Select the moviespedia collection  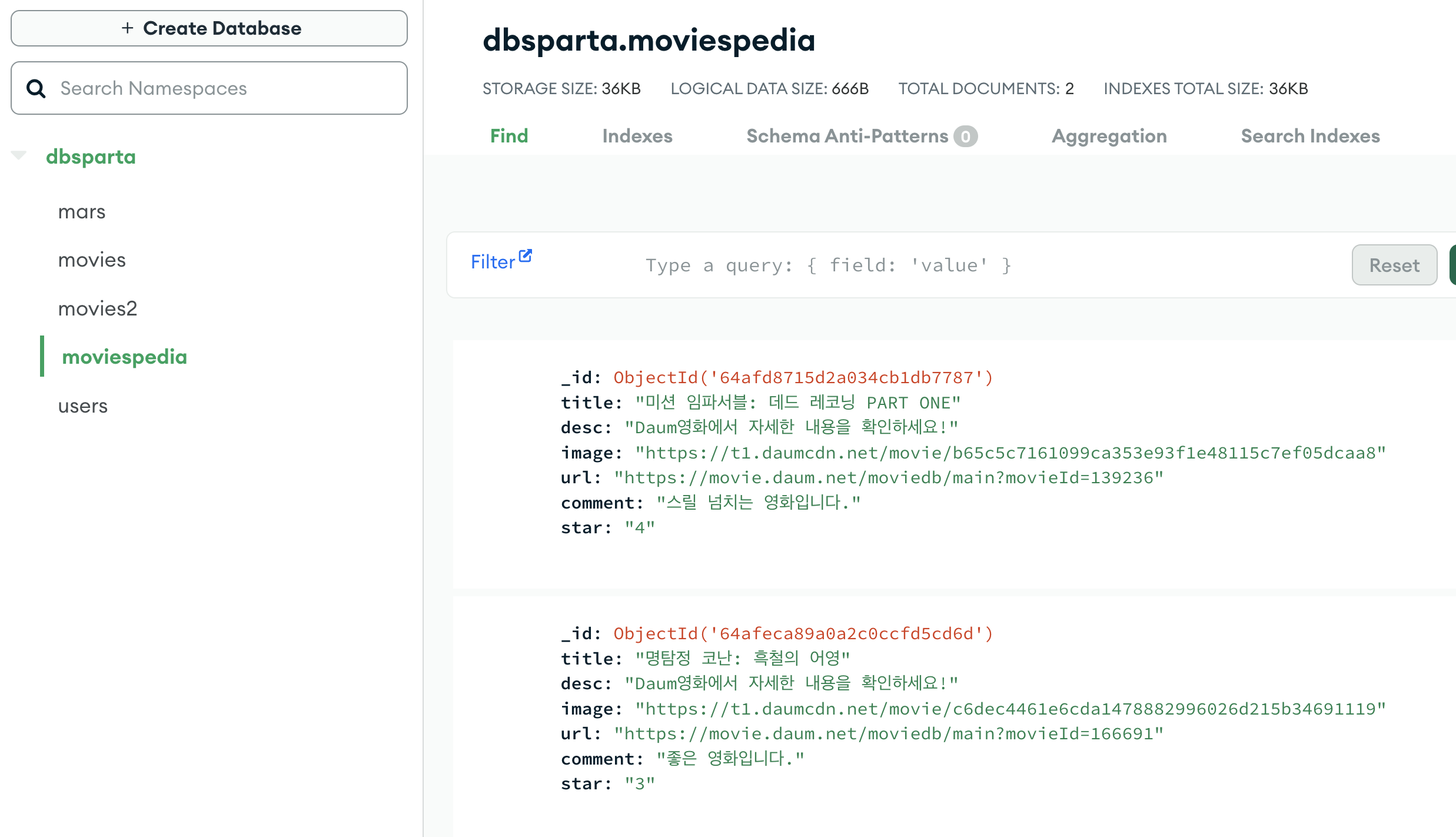[x=124, y=357]
